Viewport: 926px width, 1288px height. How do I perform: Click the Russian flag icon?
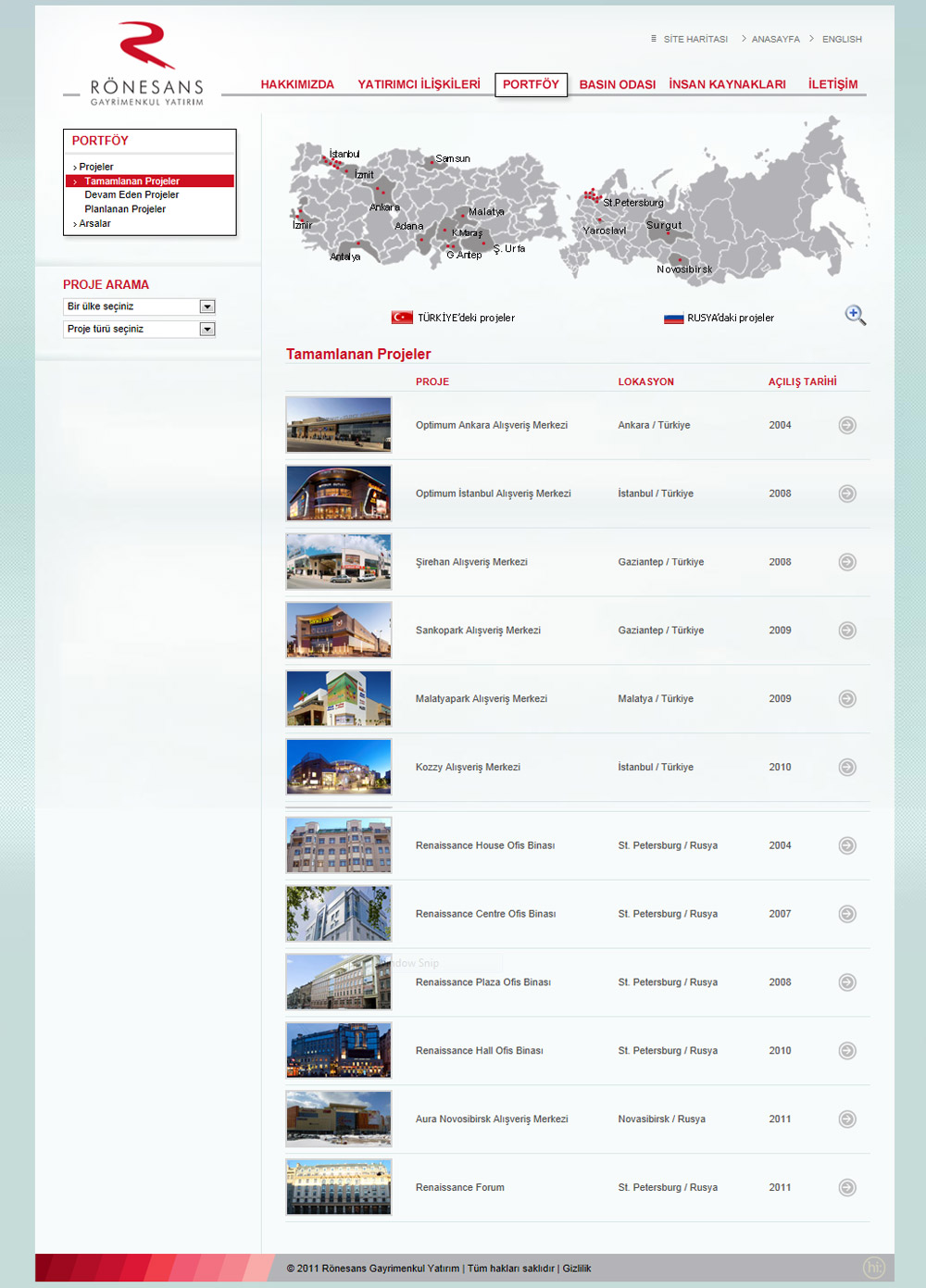(673, 319)
